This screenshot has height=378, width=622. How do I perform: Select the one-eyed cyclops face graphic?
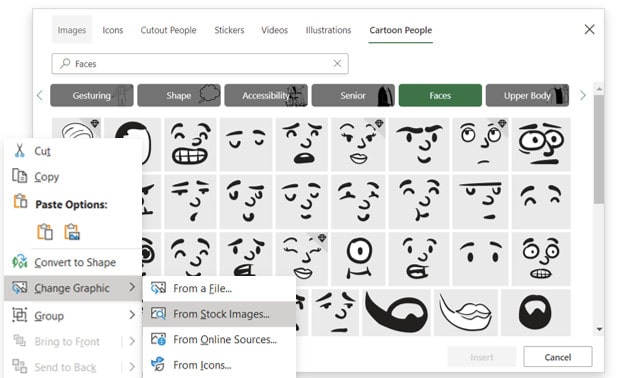[x=358, y=259]
